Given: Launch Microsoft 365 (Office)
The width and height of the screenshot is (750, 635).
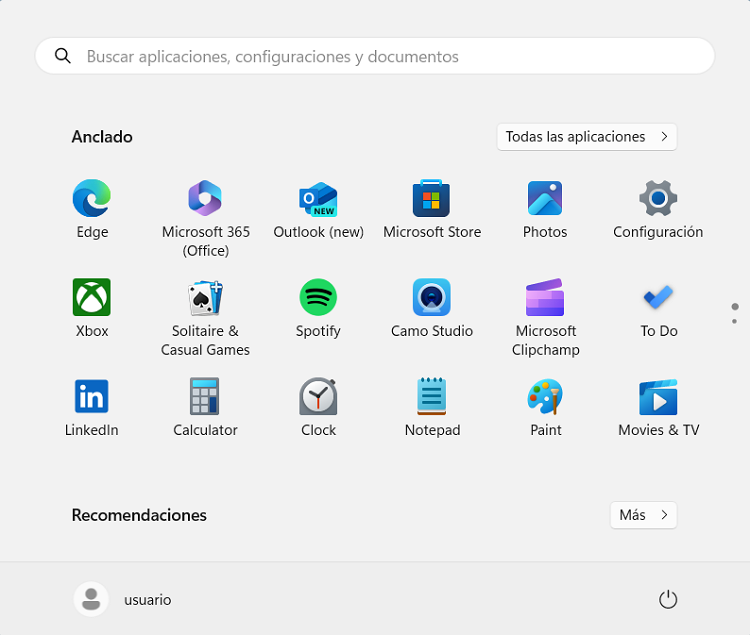Looking at the screenshot, I should pyautogui.click(x=206, y=219).
